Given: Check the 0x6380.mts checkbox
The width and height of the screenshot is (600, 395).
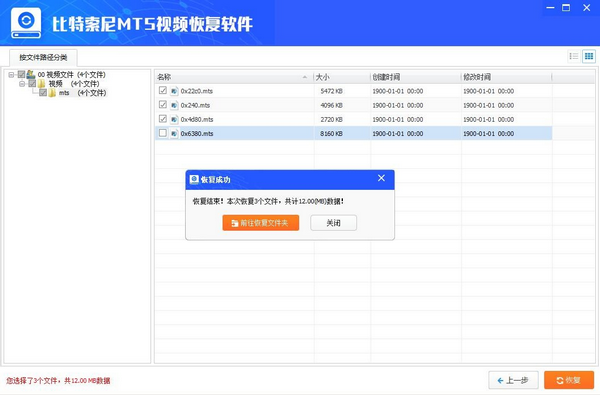Looking at the screenshot, I should point(163,133).
